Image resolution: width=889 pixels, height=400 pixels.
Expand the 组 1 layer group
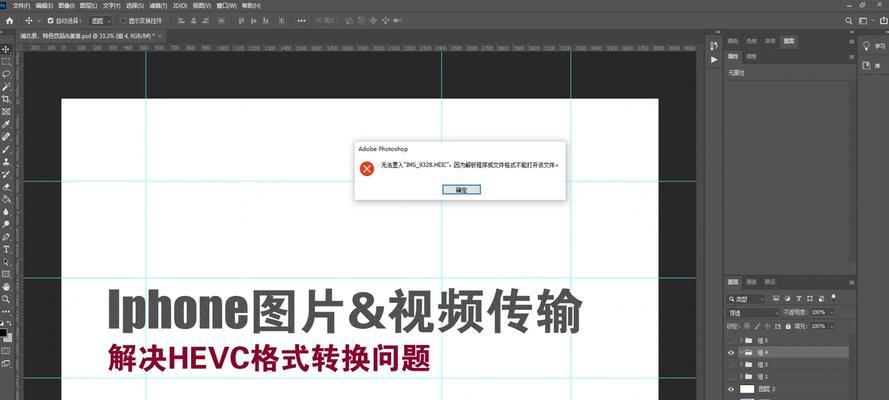(x=741, y=376)
